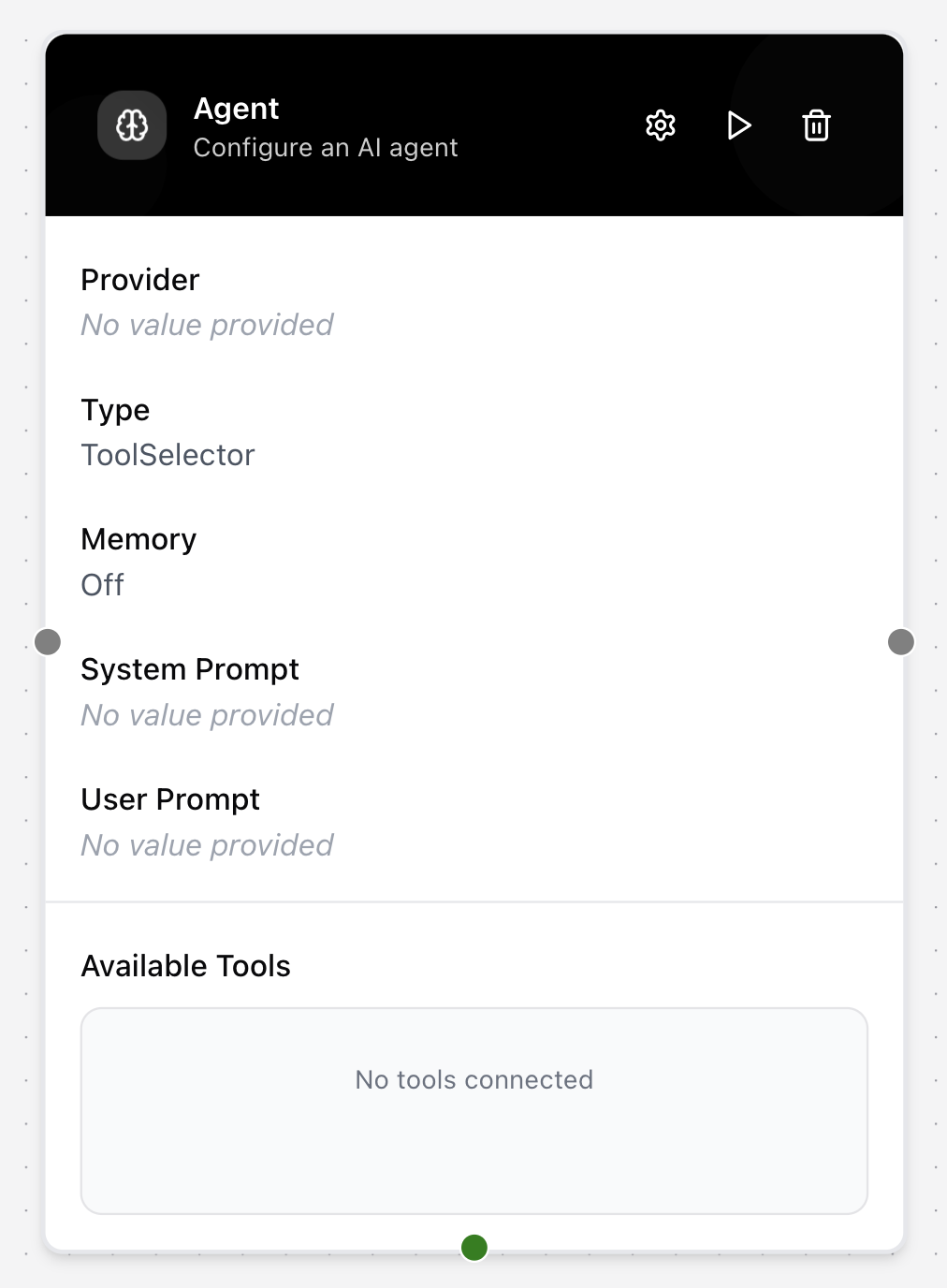Screen dimensions: 947x1288
Task: Click the Memory Off value
Action: [x=103, y=585]
